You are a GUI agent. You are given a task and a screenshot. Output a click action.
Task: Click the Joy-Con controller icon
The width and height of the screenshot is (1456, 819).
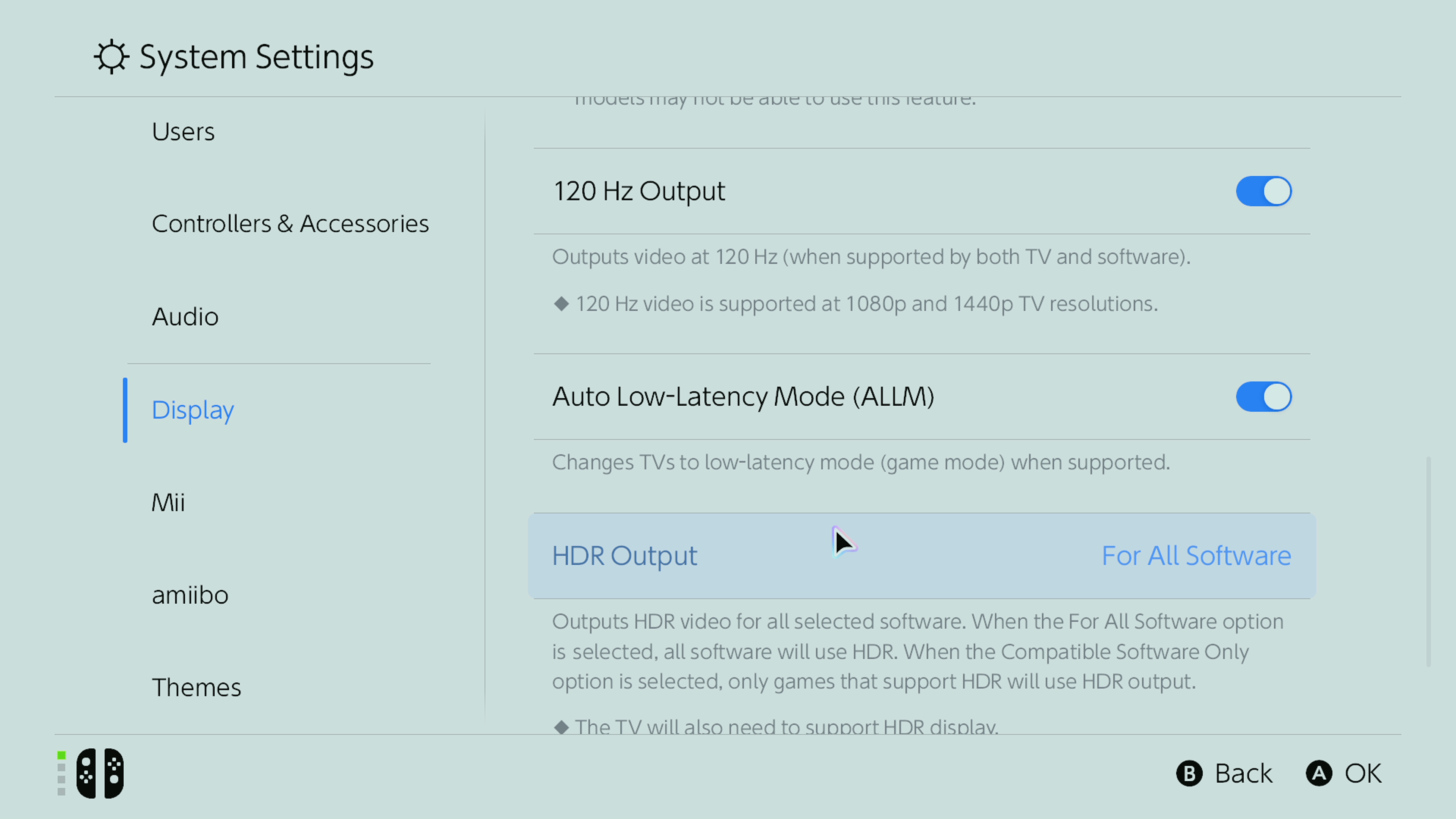(100, 773)
